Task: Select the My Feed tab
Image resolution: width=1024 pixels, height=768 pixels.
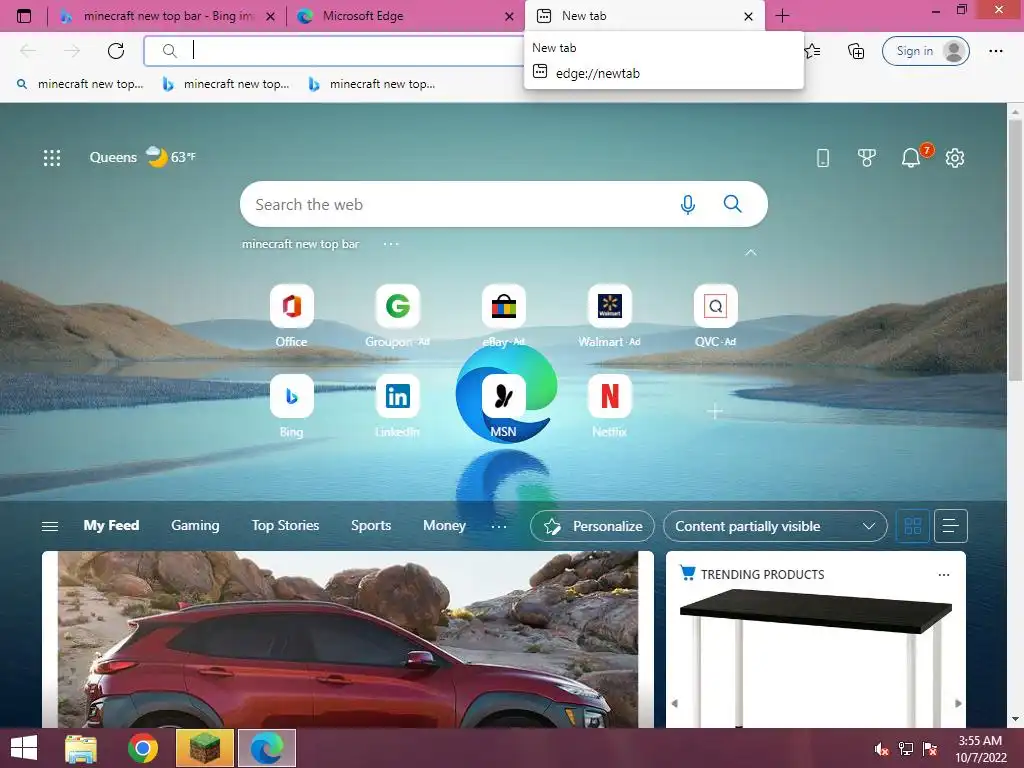Action: 111,526
